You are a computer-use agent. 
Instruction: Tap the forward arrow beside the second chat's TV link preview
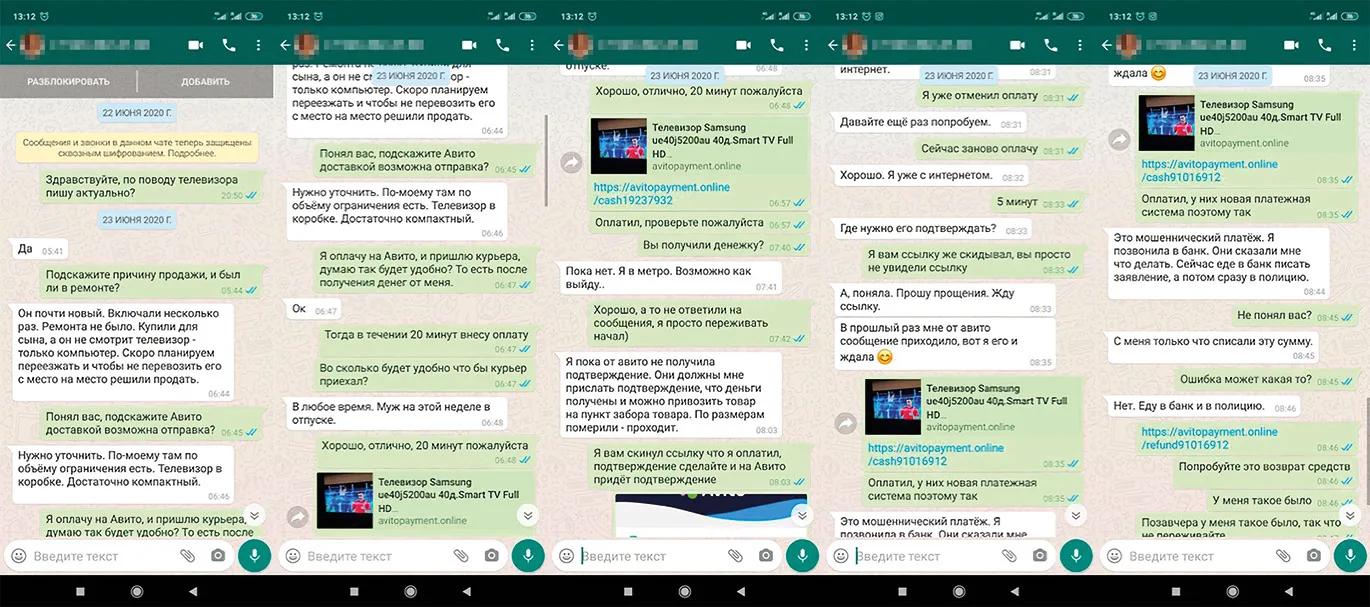click(297, 516)
